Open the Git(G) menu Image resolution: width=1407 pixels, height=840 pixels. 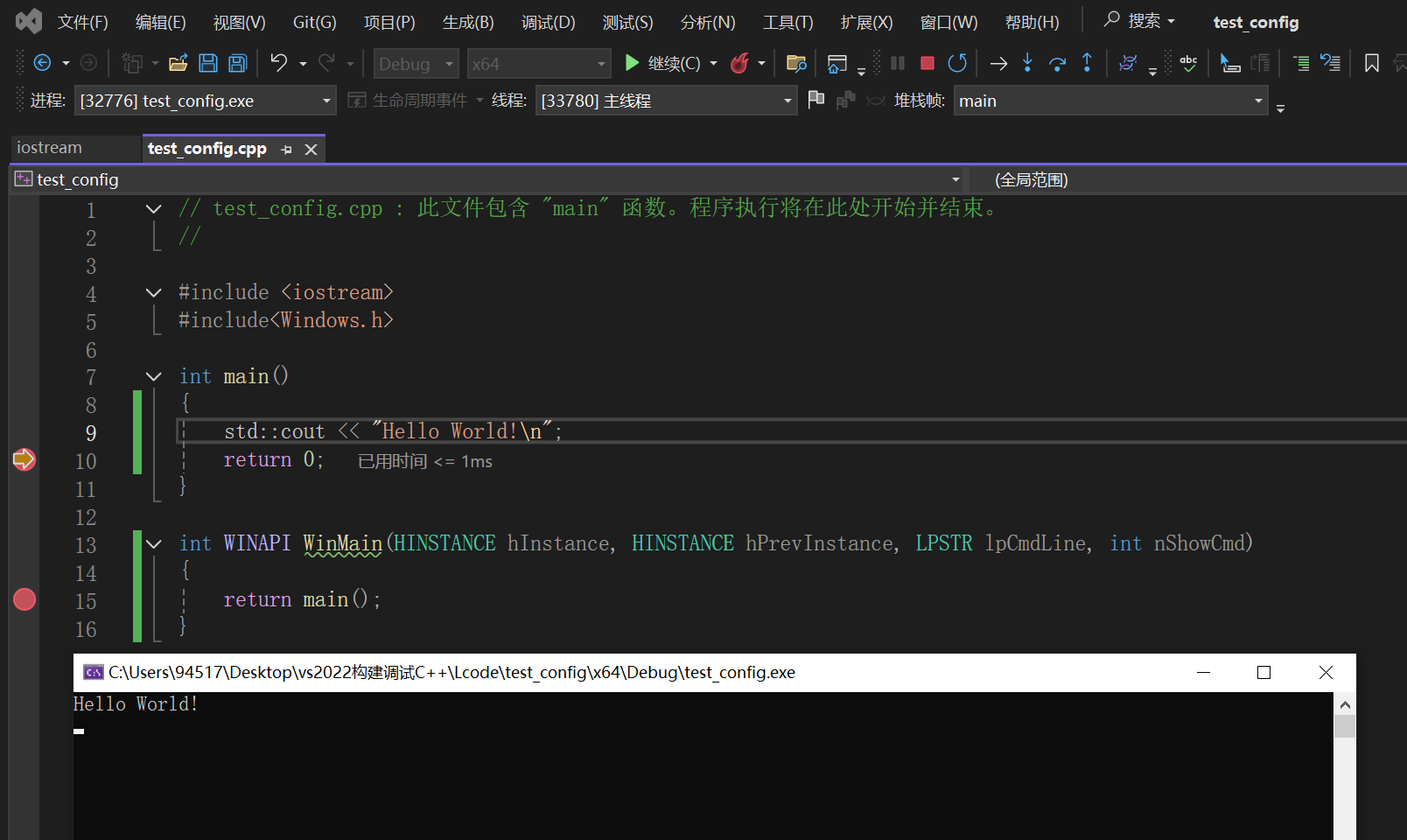[315, 22]
